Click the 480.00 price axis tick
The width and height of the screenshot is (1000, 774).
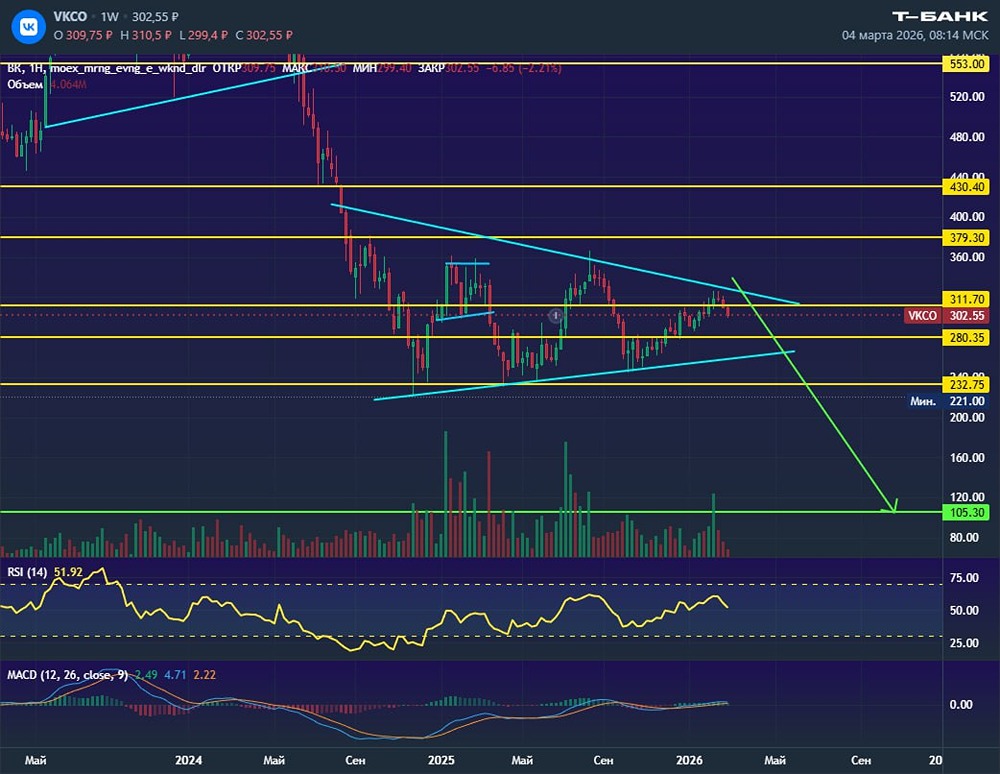pos(967,137)
